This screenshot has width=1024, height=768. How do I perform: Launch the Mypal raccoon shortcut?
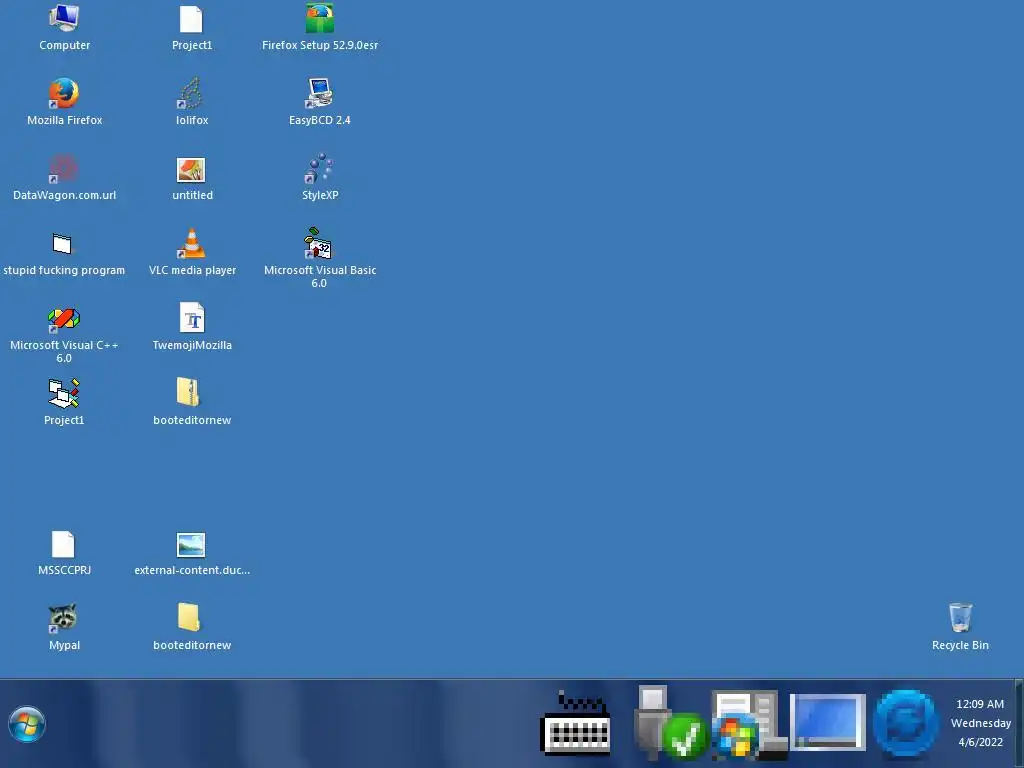pyautogui.click(x=64, y=627)
